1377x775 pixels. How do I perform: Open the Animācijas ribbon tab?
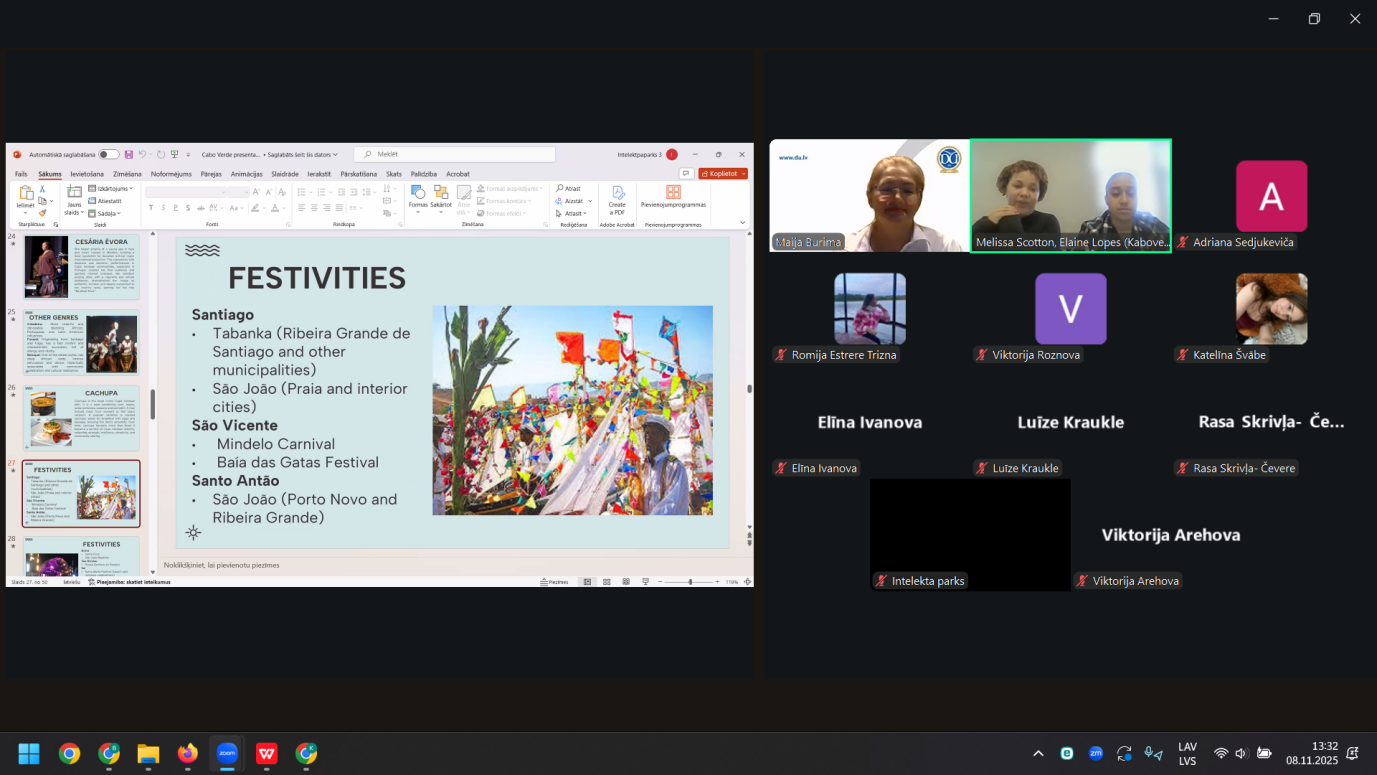(x=246, y=174)
